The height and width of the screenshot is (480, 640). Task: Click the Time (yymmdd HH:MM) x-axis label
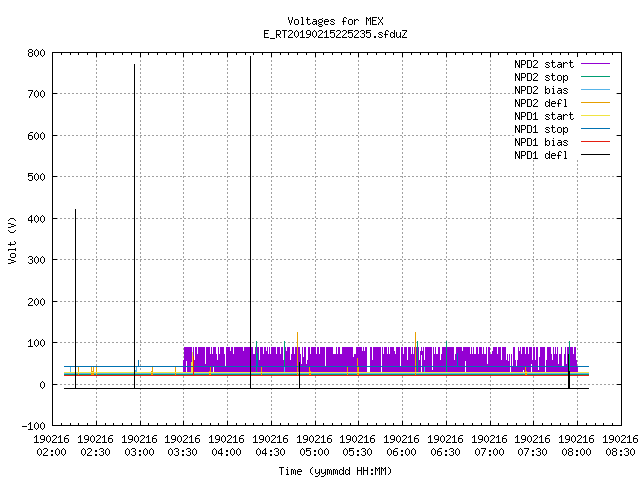335,471
